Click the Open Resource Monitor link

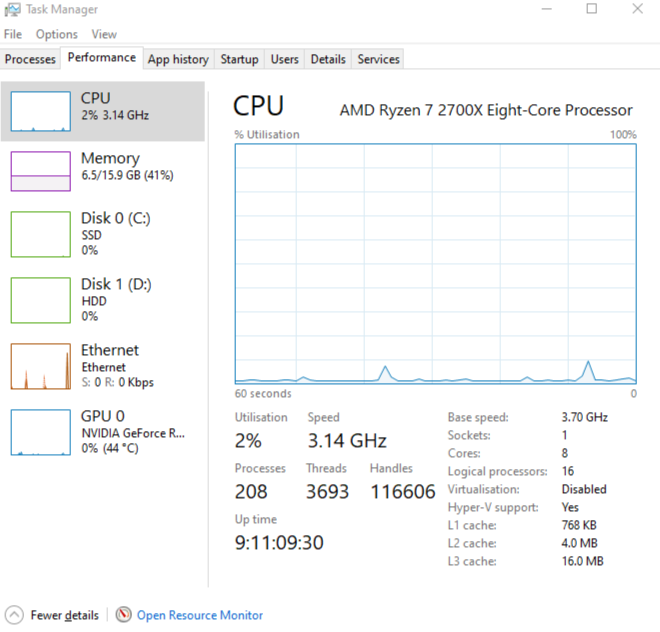point(200,615)
